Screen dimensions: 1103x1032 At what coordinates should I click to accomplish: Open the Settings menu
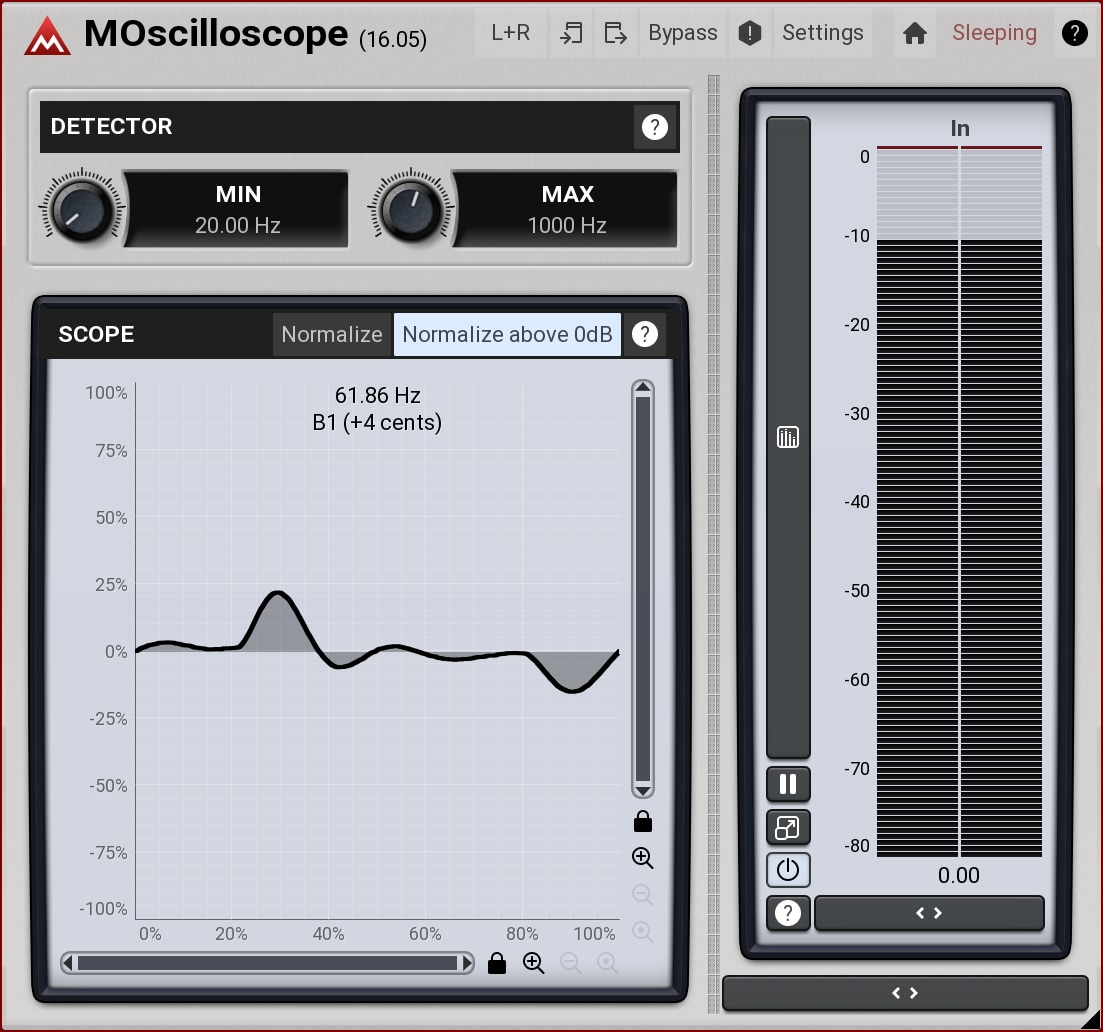[822, 33]
